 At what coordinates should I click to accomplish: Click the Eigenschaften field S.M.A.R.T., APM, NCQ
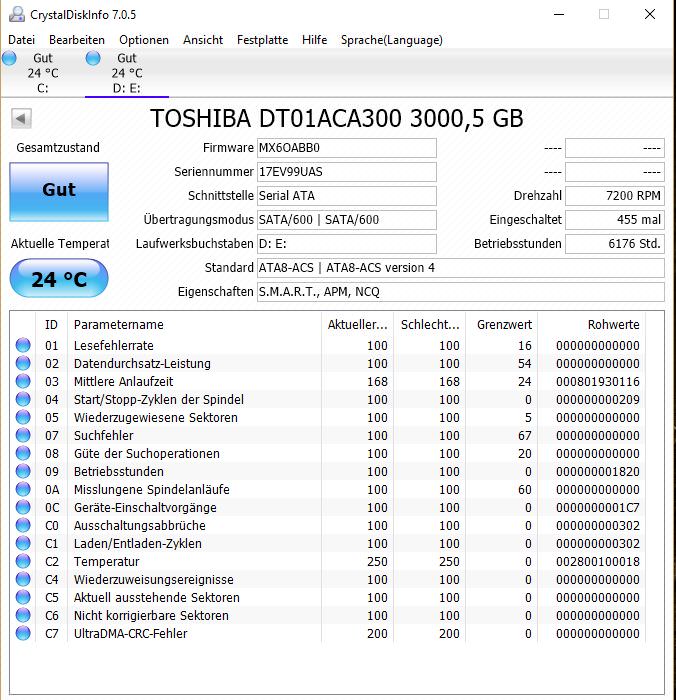(x=461, y=292)
